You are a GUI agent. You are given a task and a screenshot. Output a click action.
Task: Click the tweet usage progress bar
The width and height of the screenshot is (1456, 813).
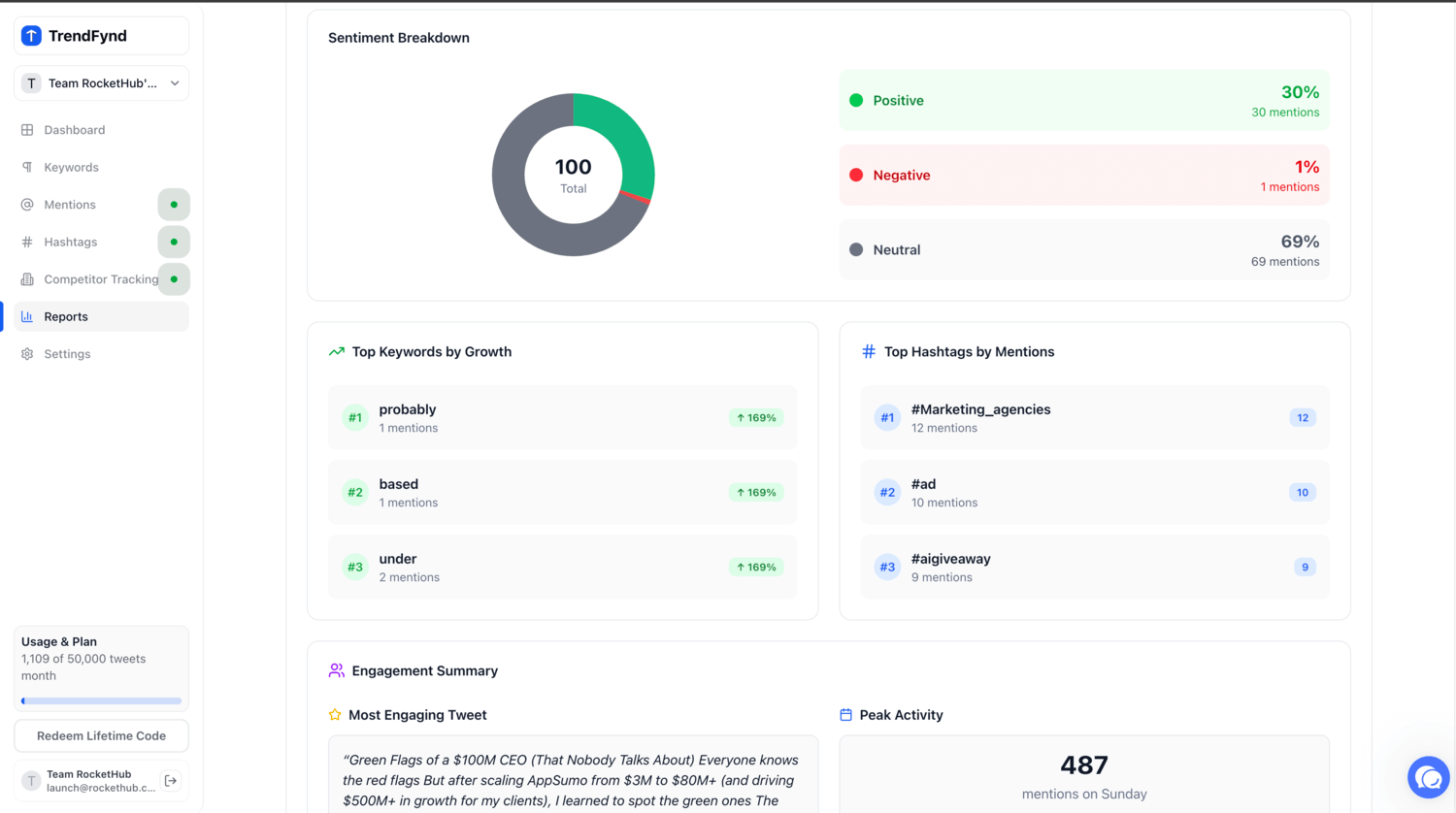102,700
